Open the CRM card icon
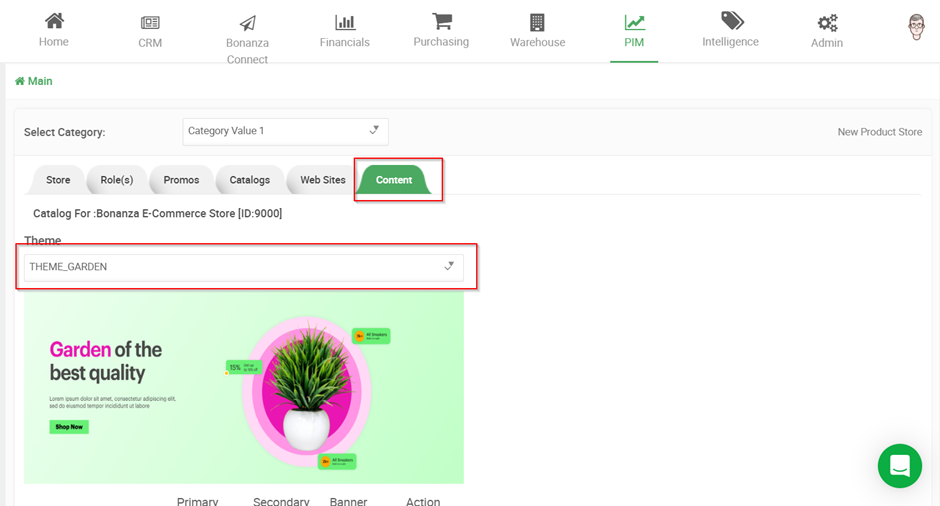Image resolution: width=940 pixels, height=506 pixels. tap(150, 23)
